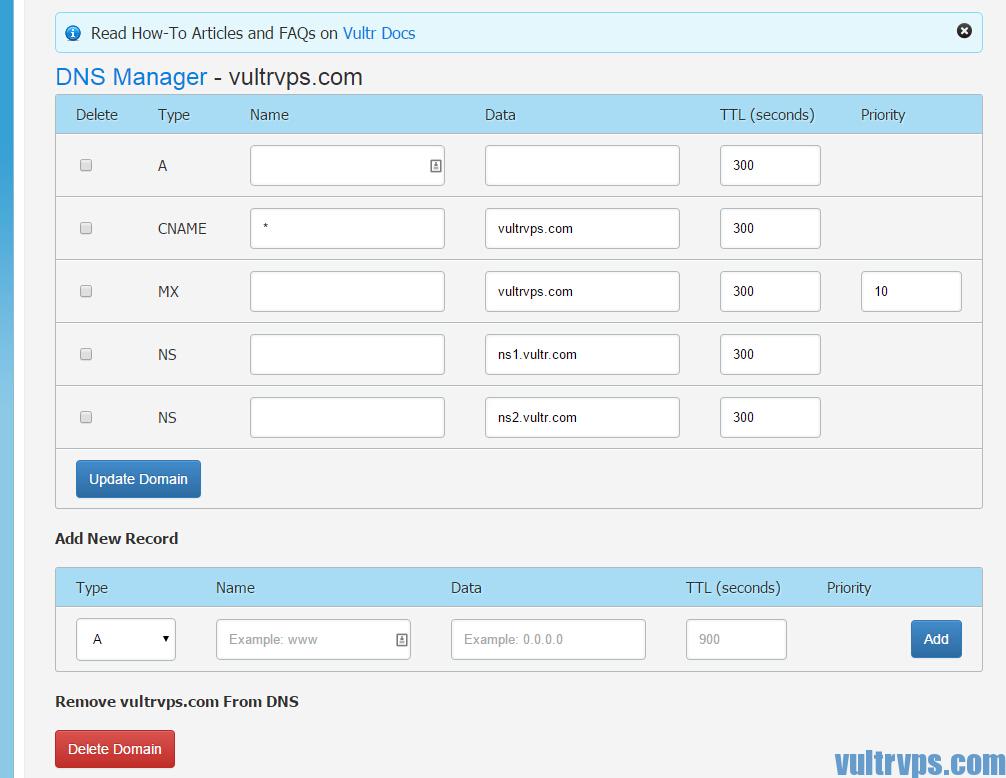The image size is (1006, 778).
Task: Click the Data header in Add New Record
Action: [x=466, y=588]
